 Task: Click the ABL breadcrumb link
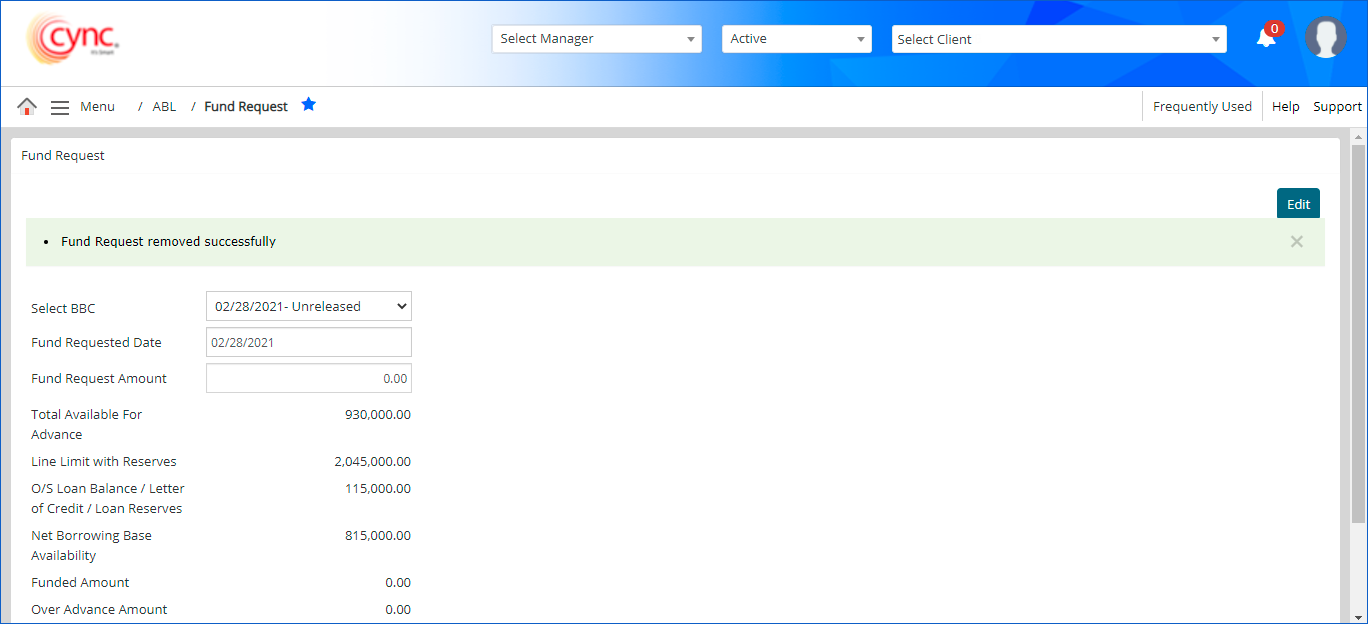pos(164,107)
